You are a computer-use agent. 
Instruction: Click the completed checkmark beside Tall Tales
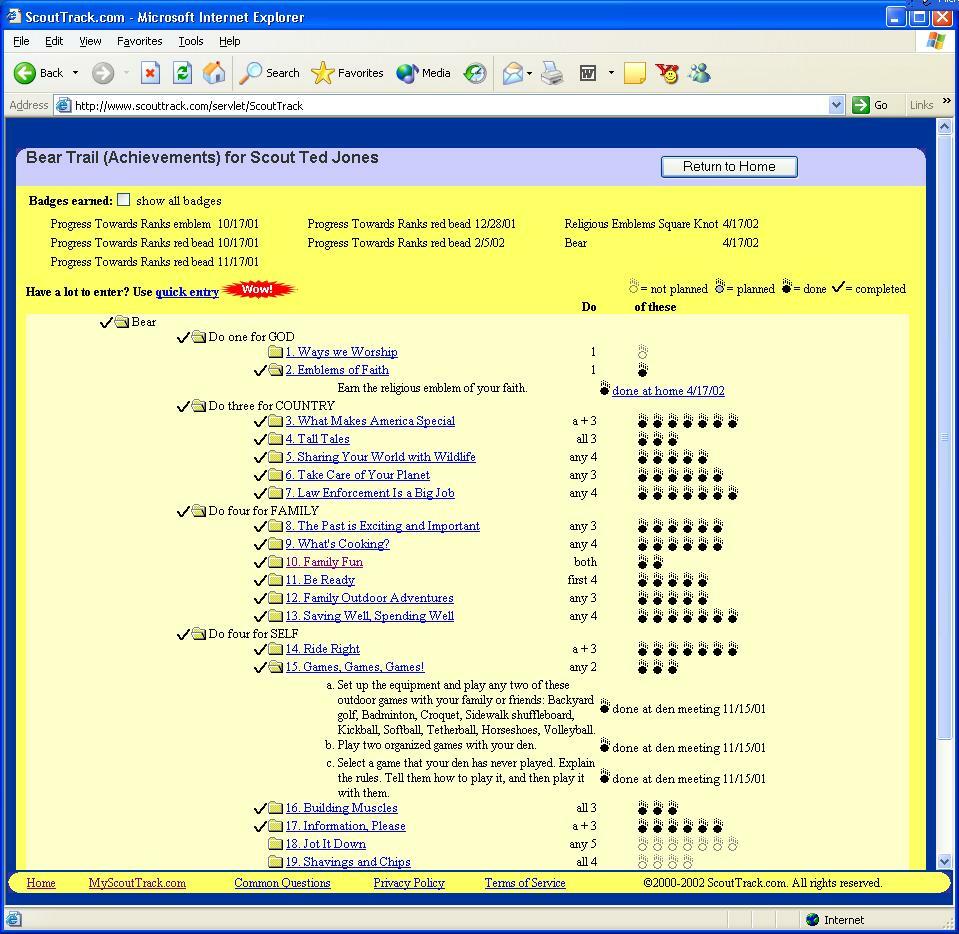point(260,439)
